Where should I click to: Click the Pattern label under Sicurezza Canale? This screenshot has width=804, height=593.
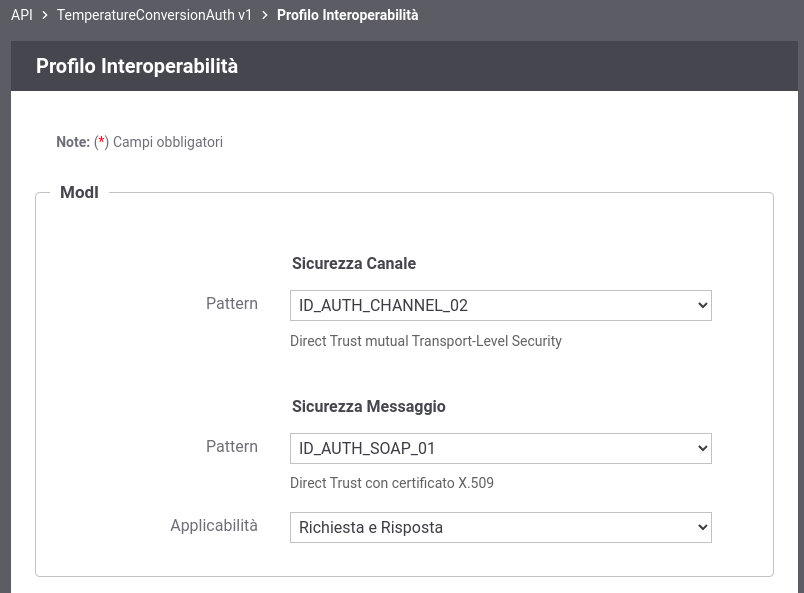tap(232, 303)
